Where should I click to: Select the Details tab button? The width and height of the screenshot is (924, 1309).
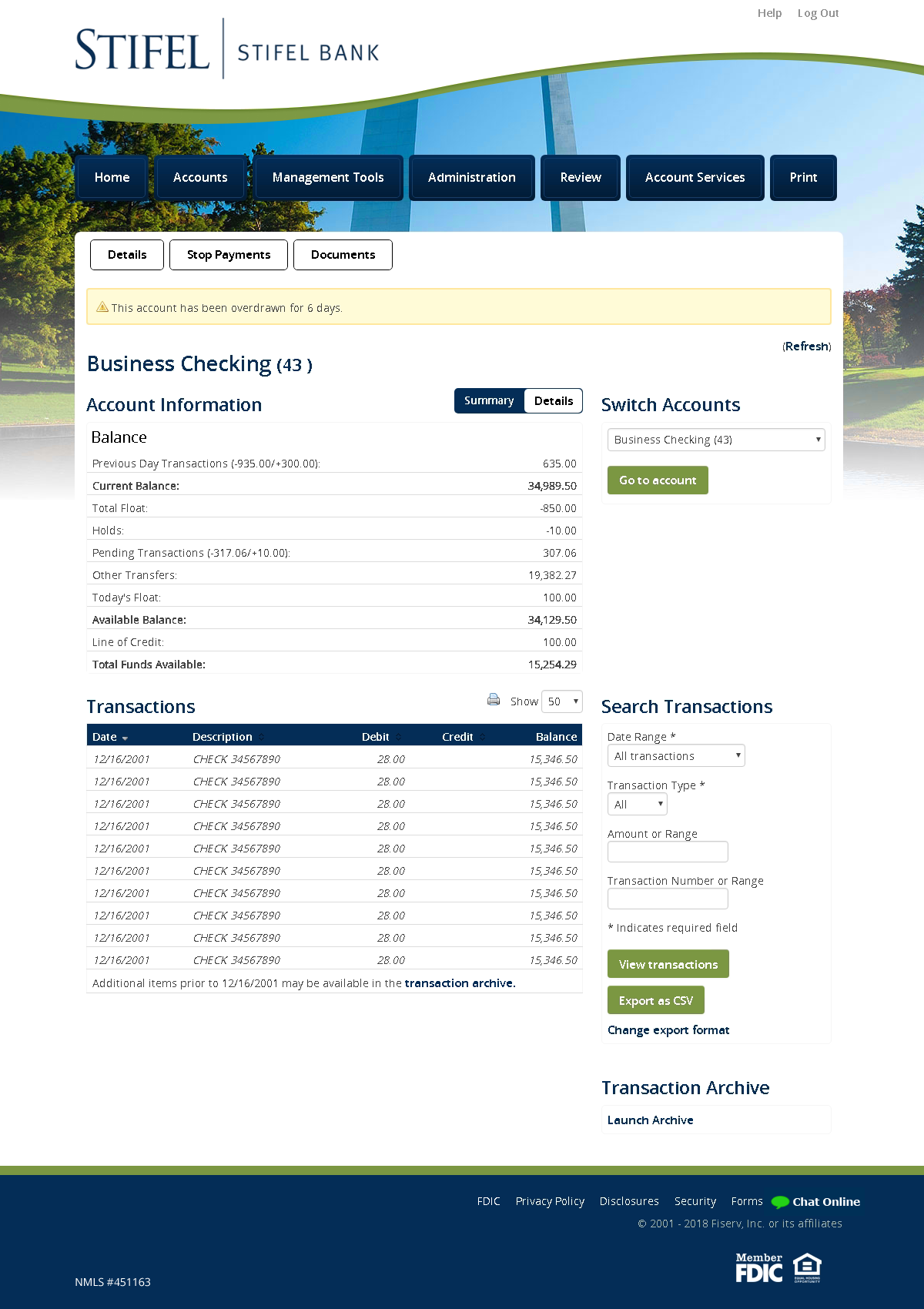click(x=127, y=255)
